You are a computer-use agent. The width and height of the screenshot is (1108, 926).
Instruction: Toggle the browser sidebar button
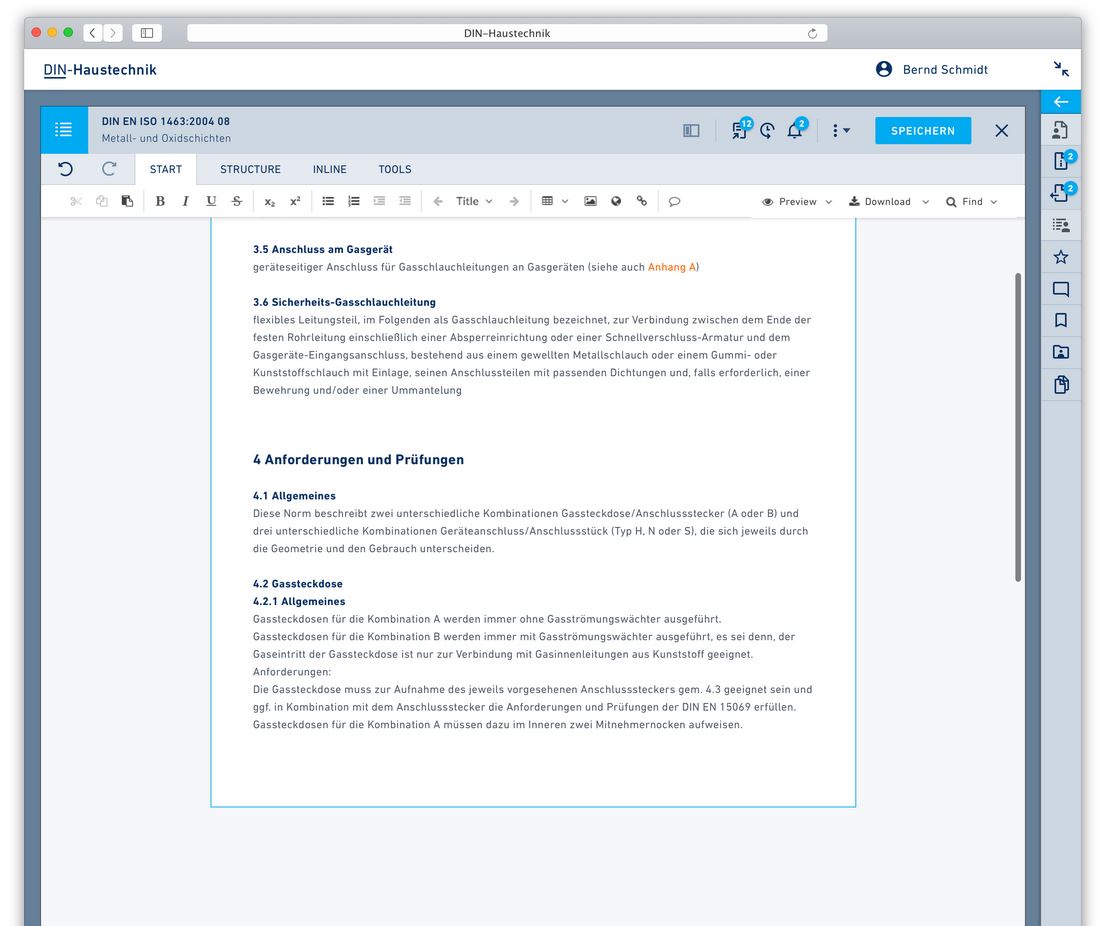(x=147, y=33)
